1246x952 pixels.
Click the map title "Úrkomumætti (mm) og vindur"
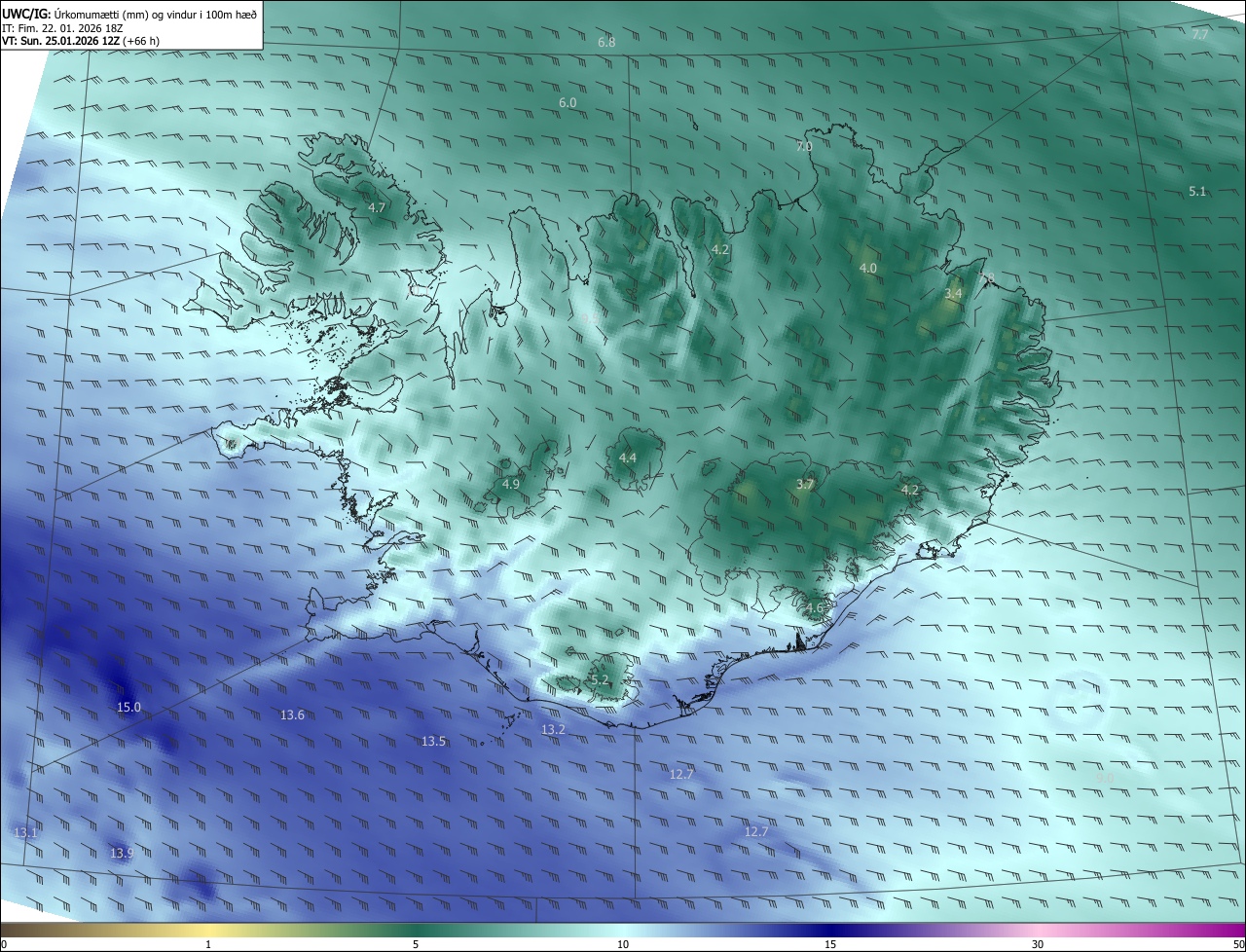(128, 14)
